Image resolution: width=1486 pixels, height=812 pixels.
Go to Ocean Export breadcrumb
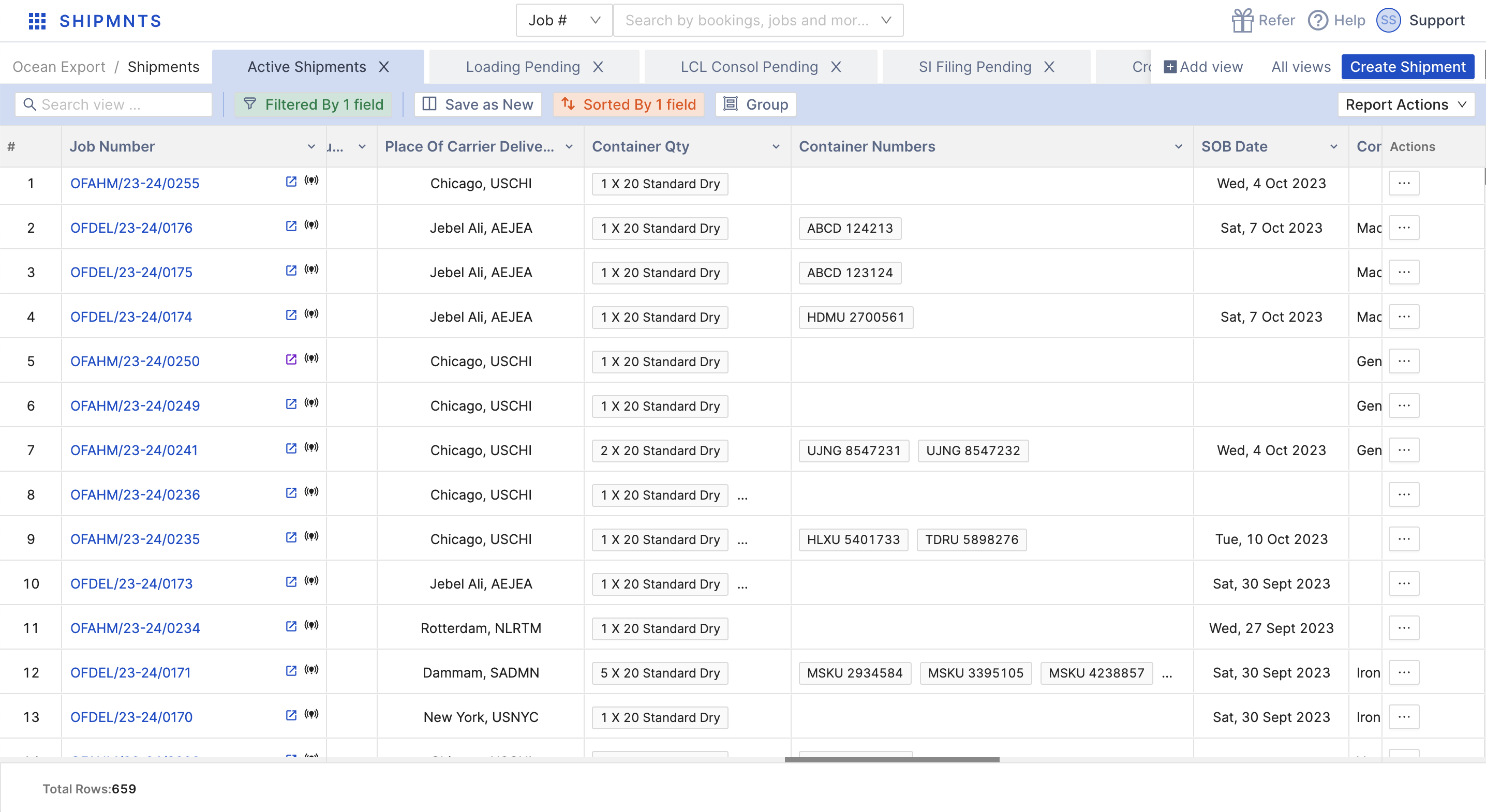[x=59, y=67]
